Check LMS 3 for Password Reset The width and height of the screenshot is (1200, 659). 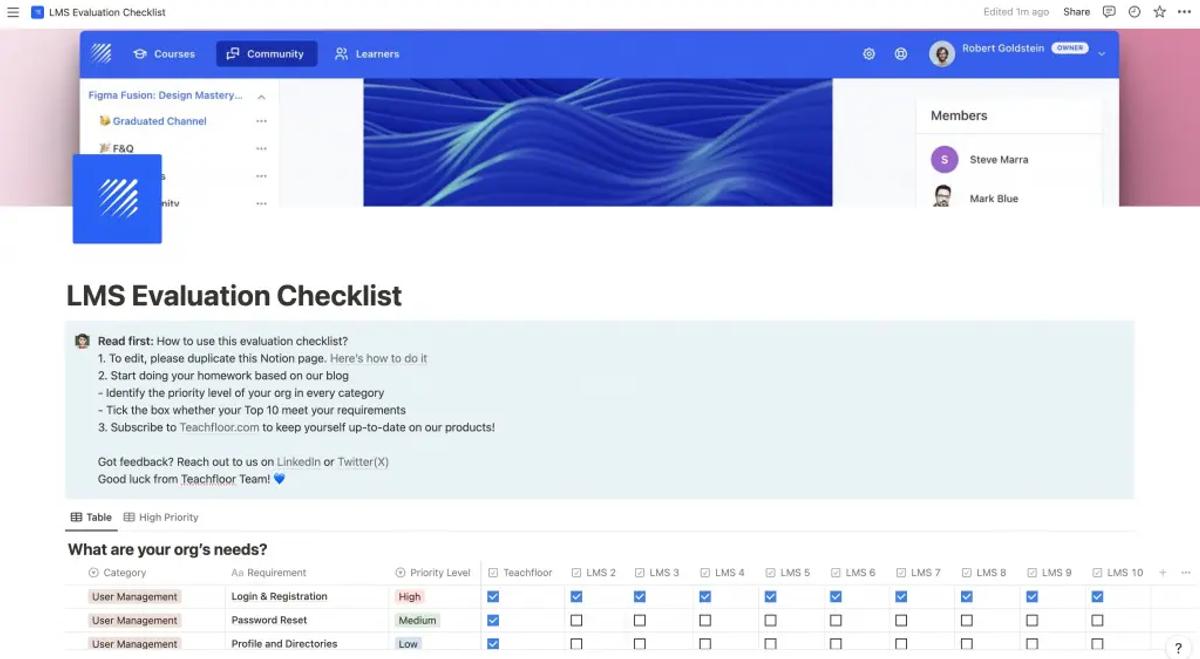point(639,620)
